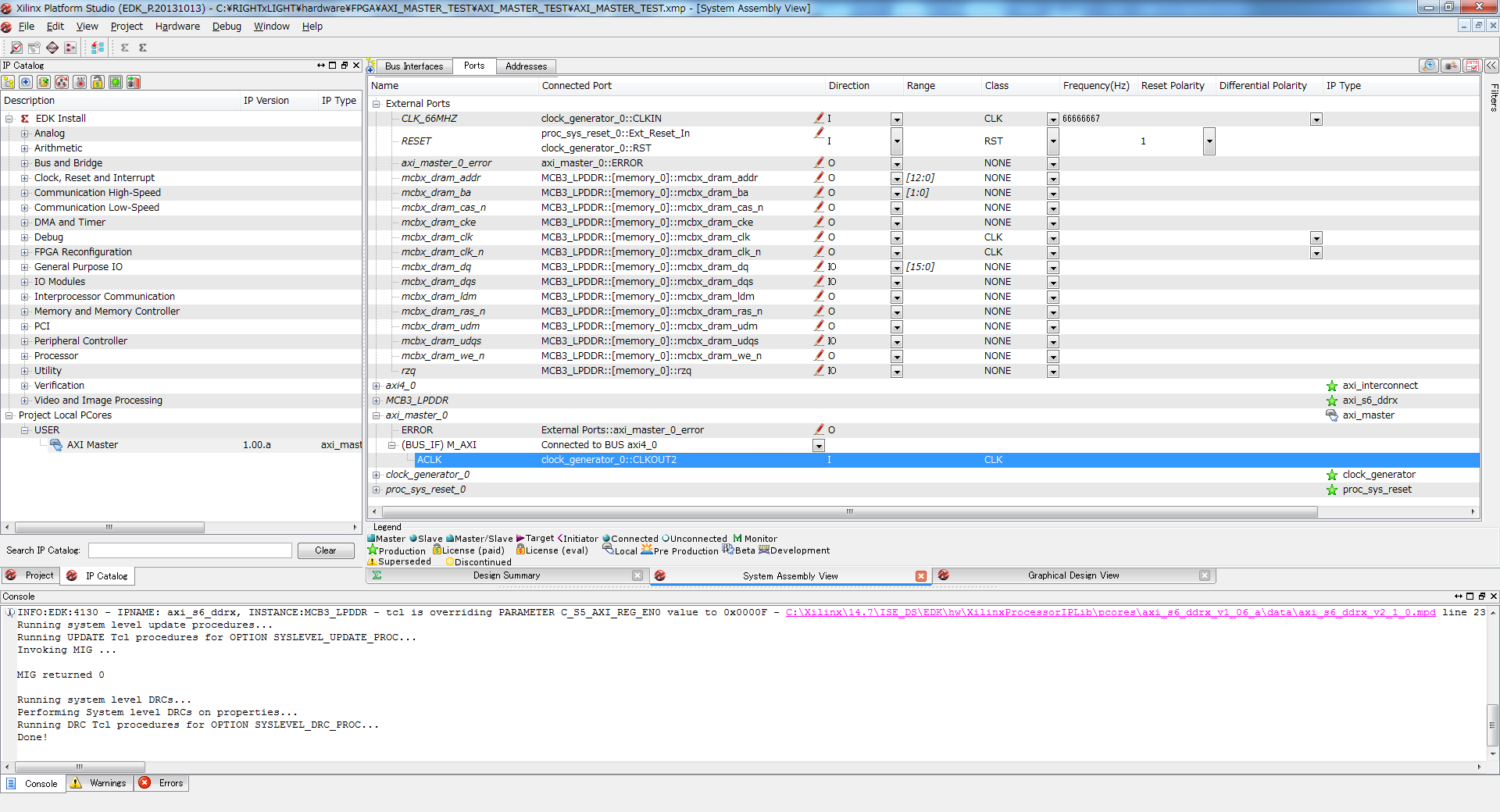
Task: Click the red record-dot icon in IP Catalog toolbar
Action: 80,82
